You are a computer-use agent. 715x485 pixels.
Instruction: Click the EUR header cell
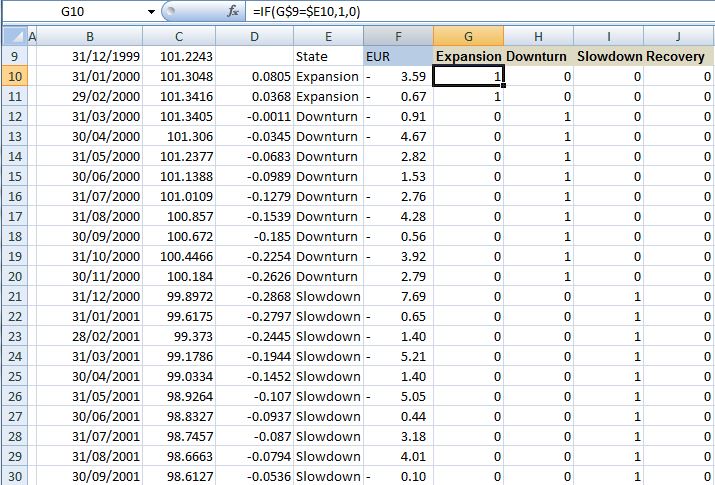[397, 56]
